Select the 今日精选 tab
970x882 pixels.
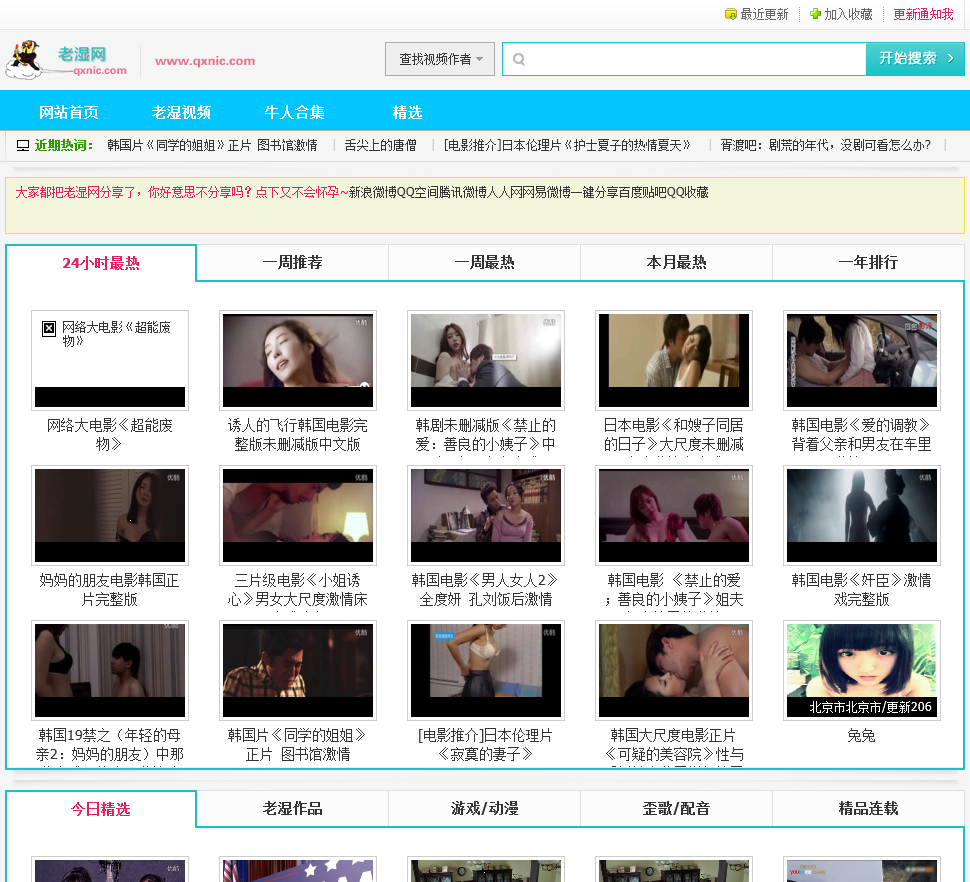(101, 809)
